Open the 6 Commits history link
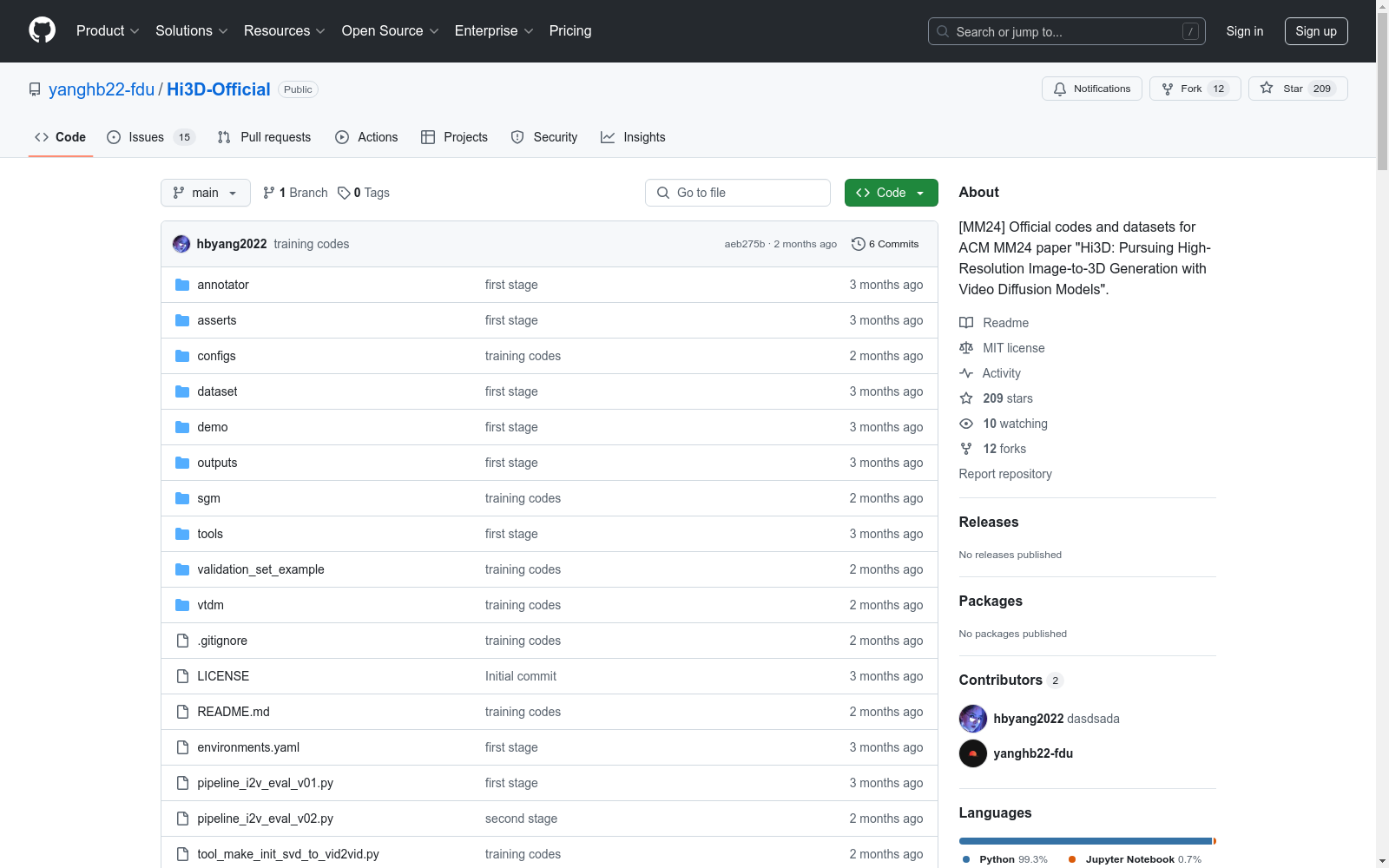 click(885, 244)
